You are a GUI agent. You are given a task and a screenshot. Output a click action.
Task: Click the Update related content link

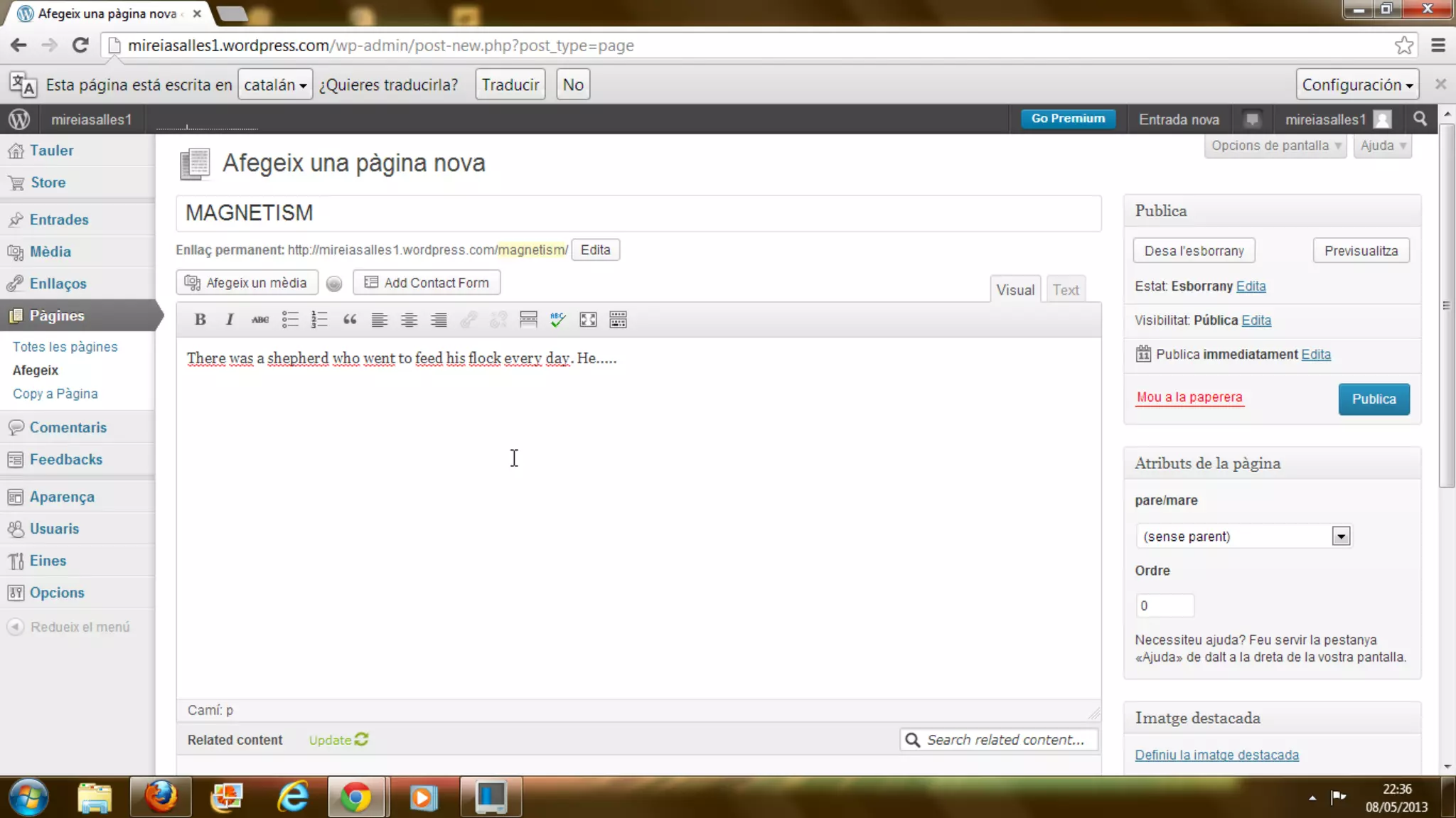pyautogui.click(x=338, y=740)
